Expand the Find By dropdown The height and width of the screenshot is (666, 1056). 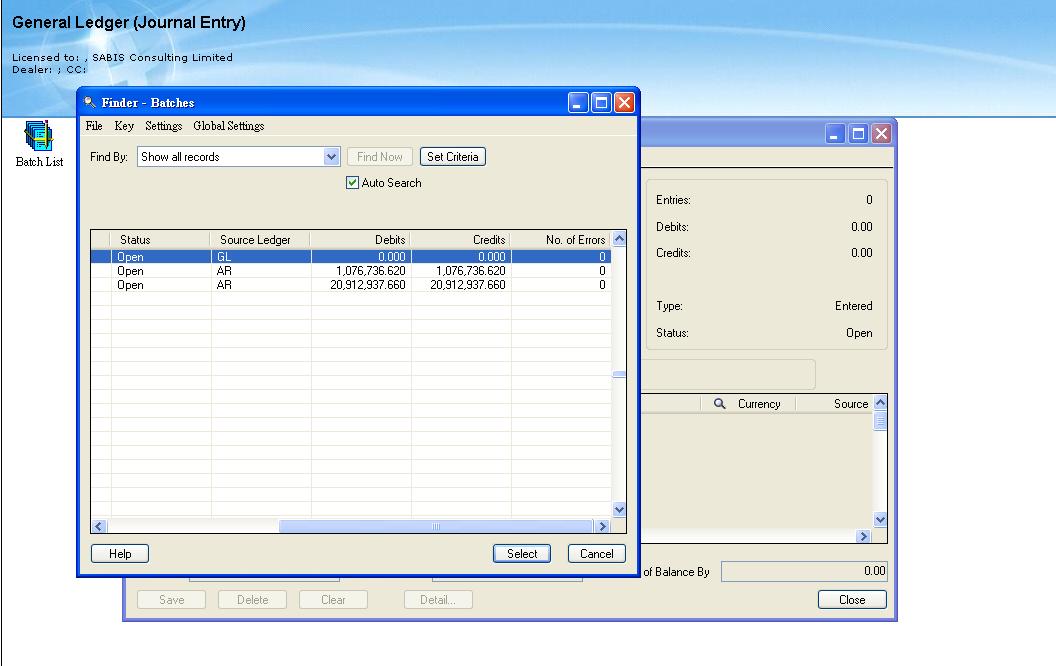pyautogui.click(x=332, y=157)
